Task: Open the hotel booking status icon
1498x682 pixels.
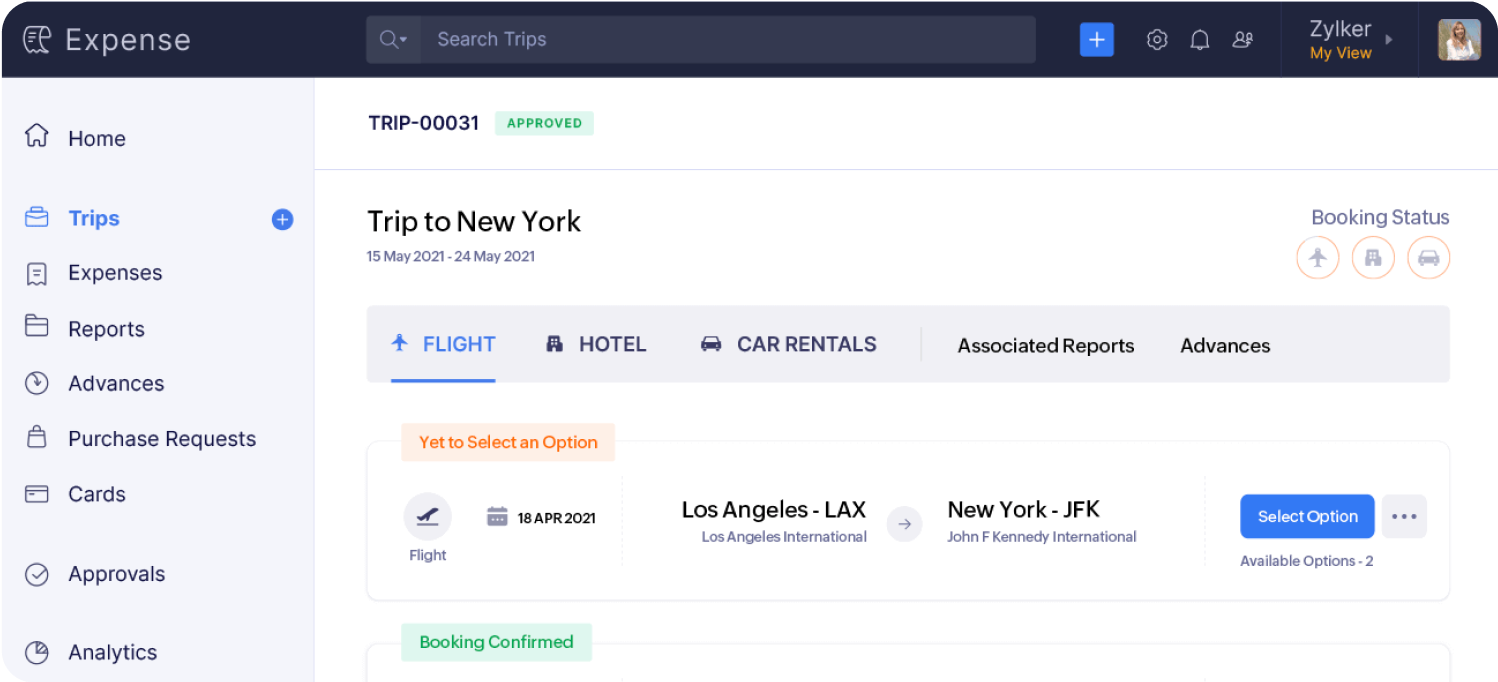Action: [x=1373, y=257]
